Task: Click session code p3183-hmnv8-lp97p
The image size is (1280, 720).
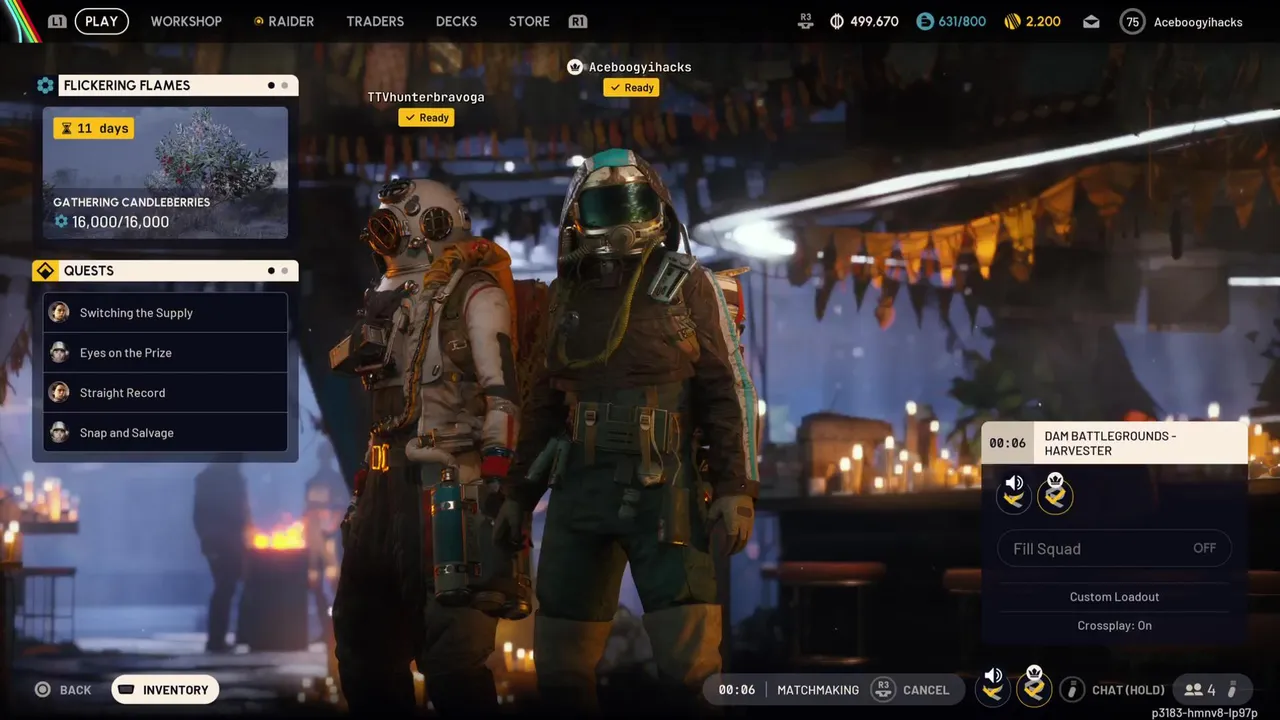Action: pos(1204,713)
